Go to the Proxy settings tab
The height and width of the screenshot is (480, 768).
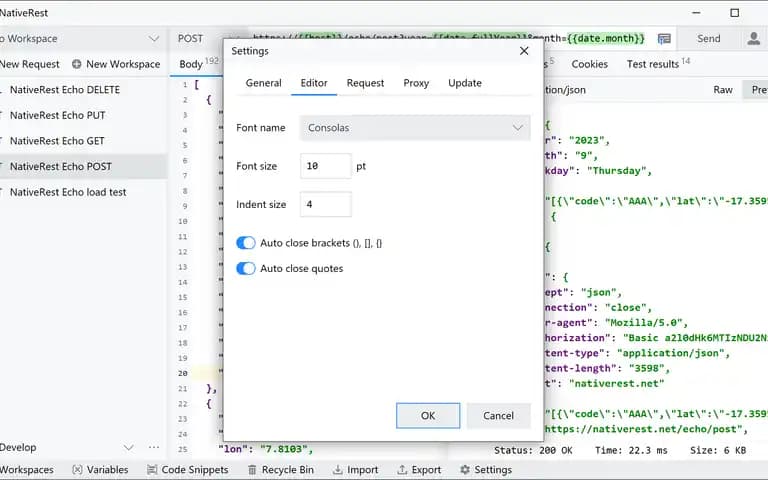click(x=416, y=83)
